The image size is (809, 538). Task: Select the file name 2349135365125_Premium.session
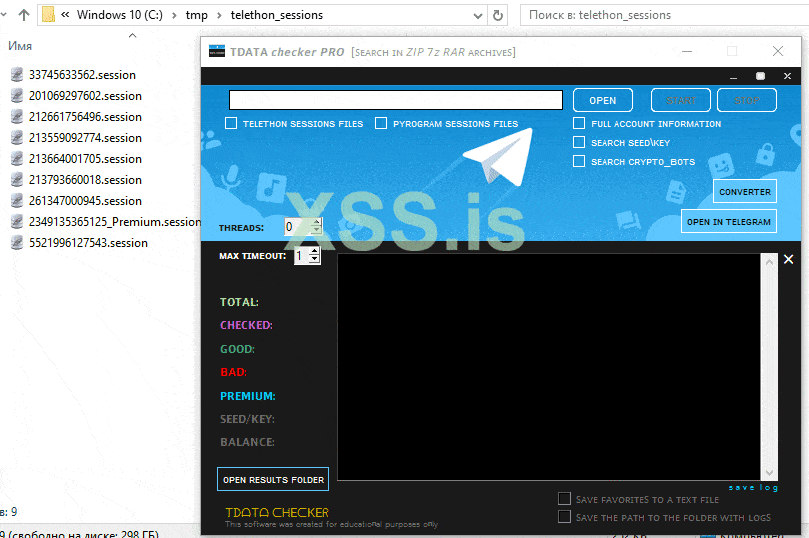point(115,222)
